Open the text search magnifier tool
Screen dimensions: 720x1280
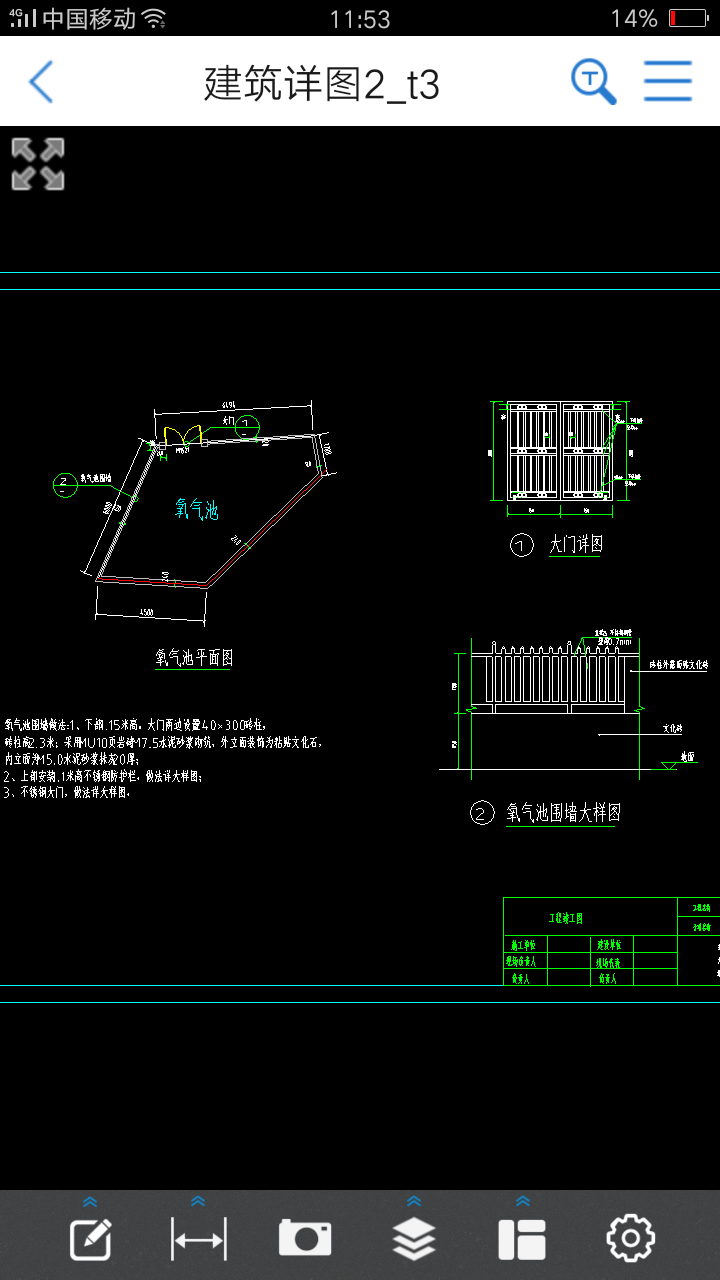[x=594, y=81]
